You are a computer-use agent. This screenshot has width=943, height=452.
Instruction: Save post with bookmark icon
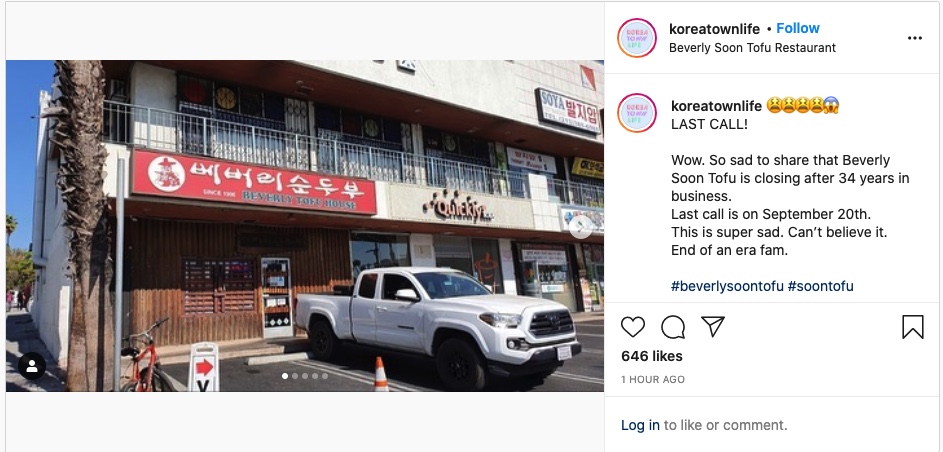[x=912, y=327]
